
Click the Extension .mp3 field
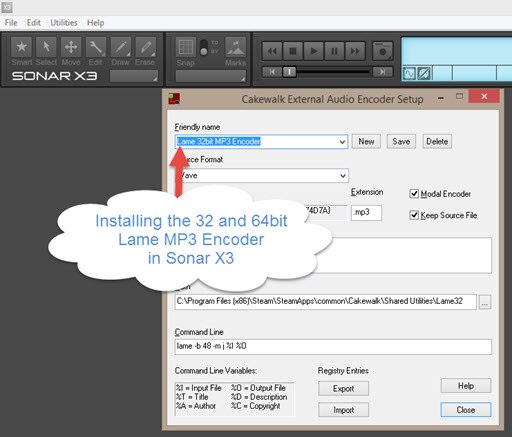(366, 212)
